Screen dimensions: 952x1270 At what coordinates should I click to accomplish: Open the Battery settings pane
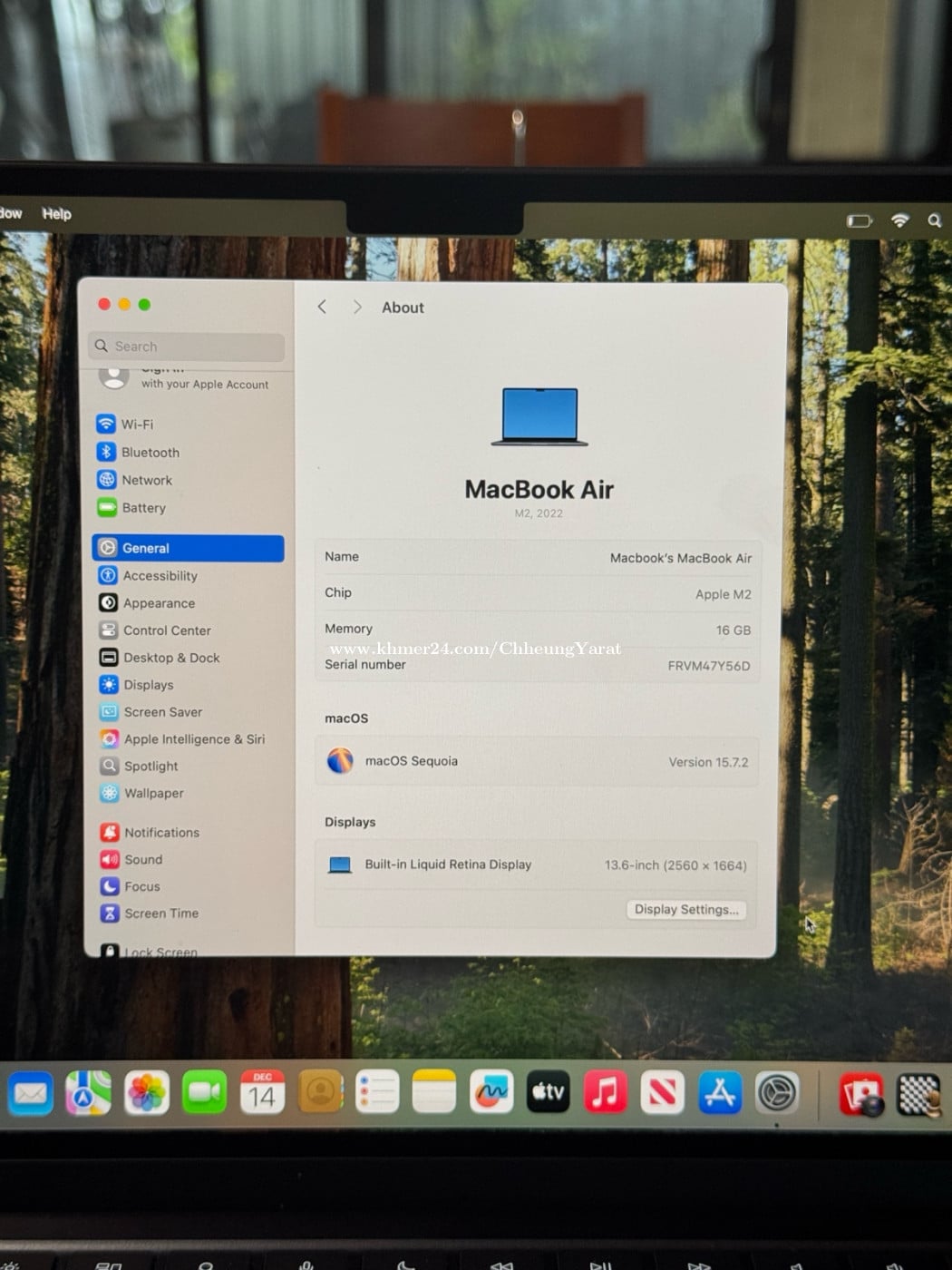pos(143,508)
